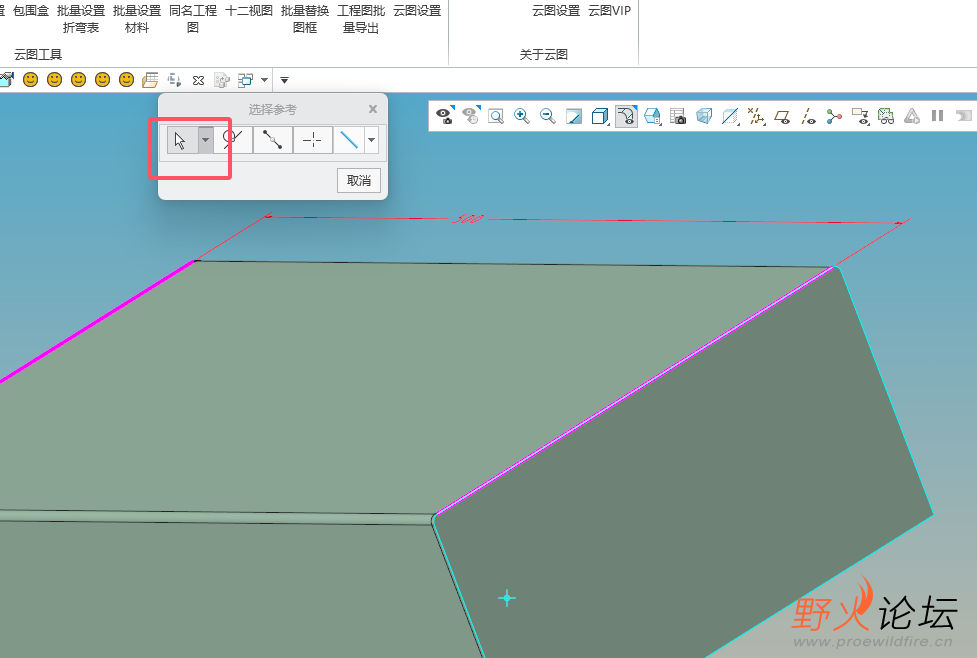The width and height of the screenshot is (977, 658).
Task: Click 云图设置 in 云图工具 group
Action: click(x=417, y=11)
